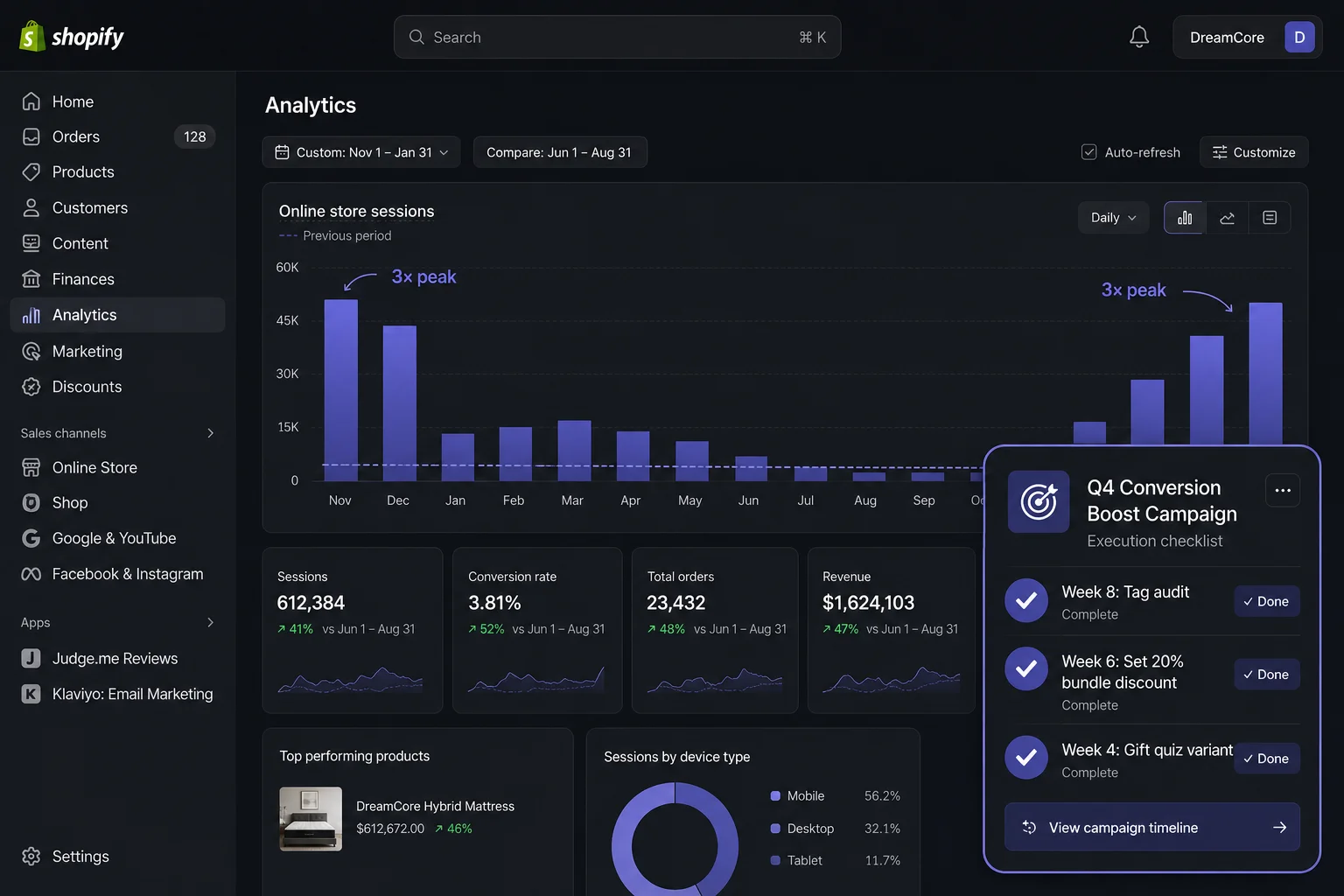Screen dimensions: 1344x896
Task: Click the Finances bank icon
Action: pyautogui.click(x=31, y=279)
